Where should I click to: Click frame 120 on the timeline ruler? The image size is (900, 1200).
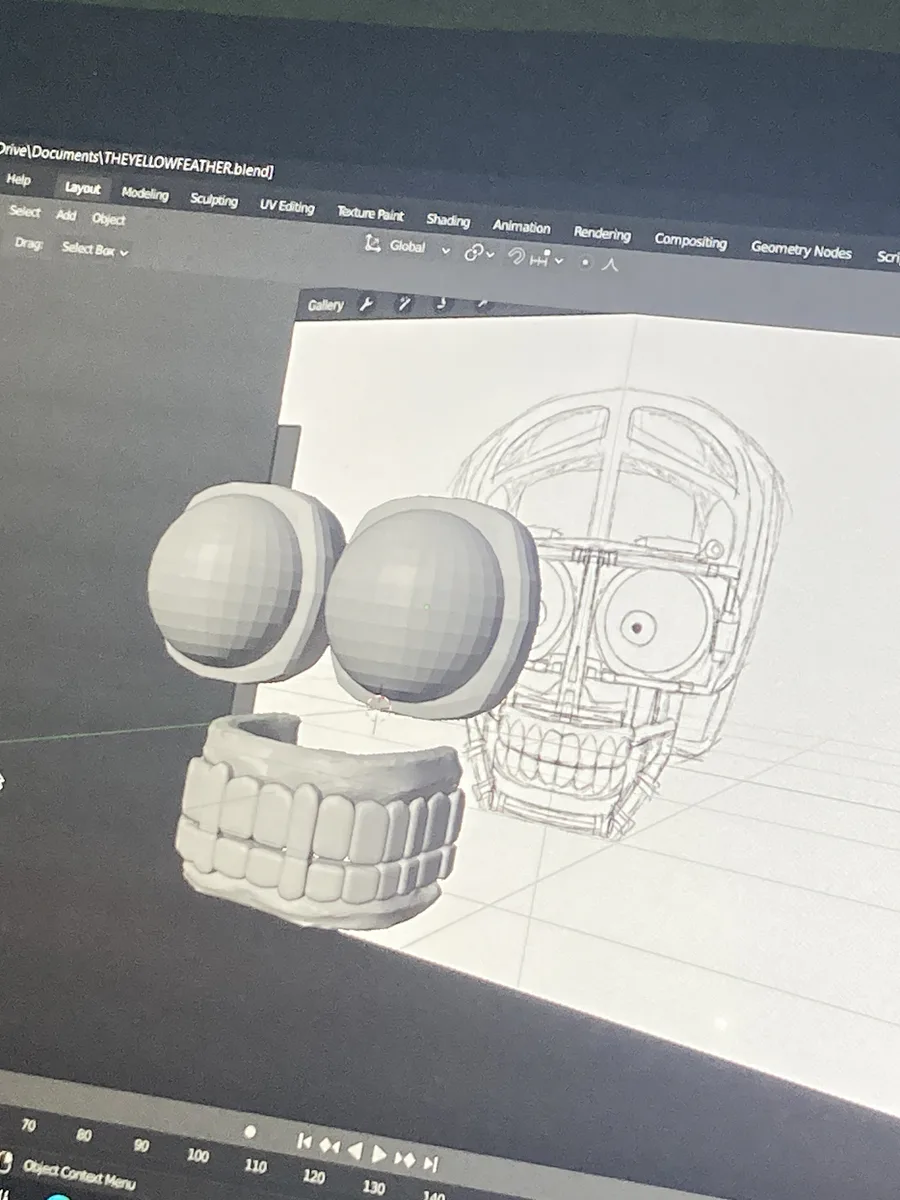[313, 1176]
